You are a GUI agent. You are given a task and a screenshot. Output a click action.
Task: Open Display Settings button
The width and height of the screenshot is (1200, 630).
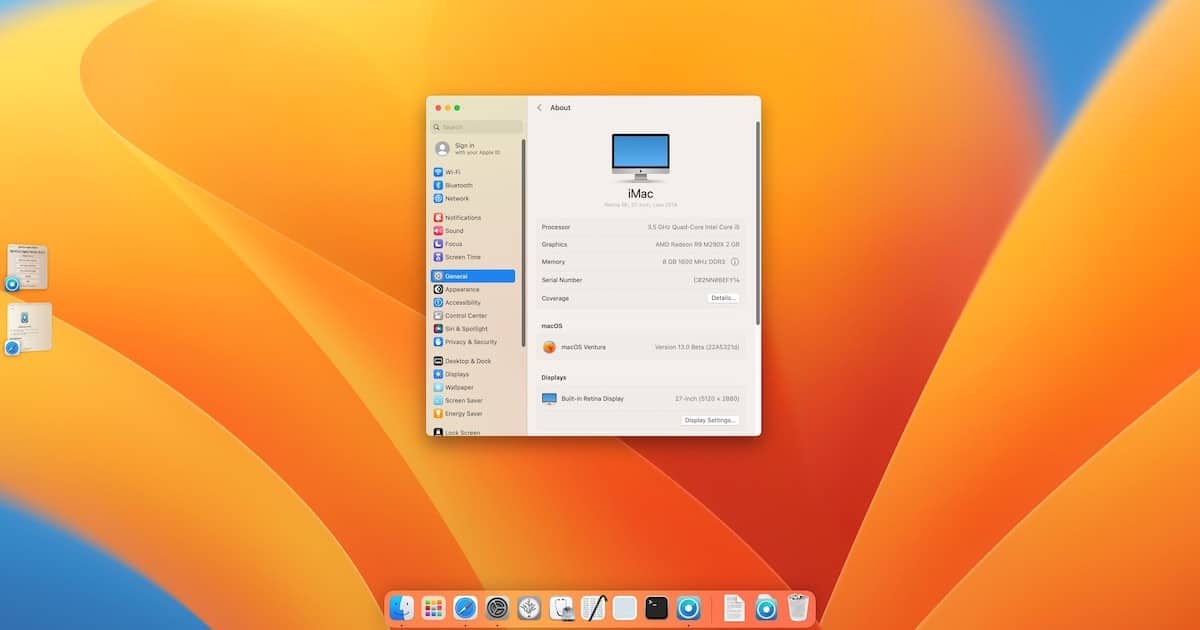710,420
